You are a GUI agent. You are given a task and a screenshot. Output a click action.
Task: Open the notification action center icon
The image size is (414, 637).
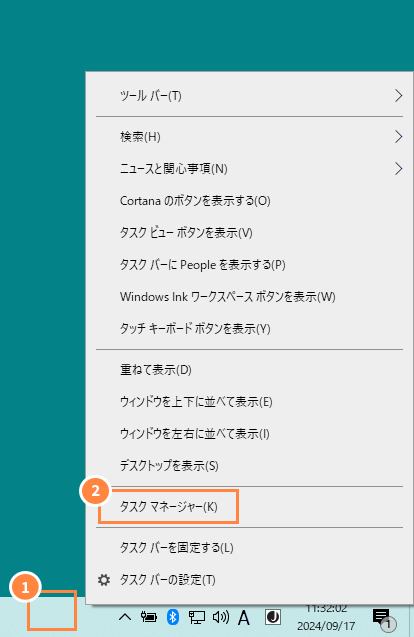coord(383,619)
